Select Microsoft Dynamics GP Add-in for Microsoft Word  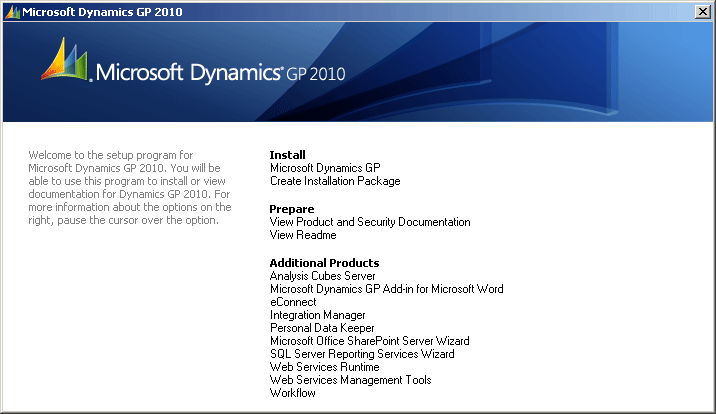tap(387, 289)
